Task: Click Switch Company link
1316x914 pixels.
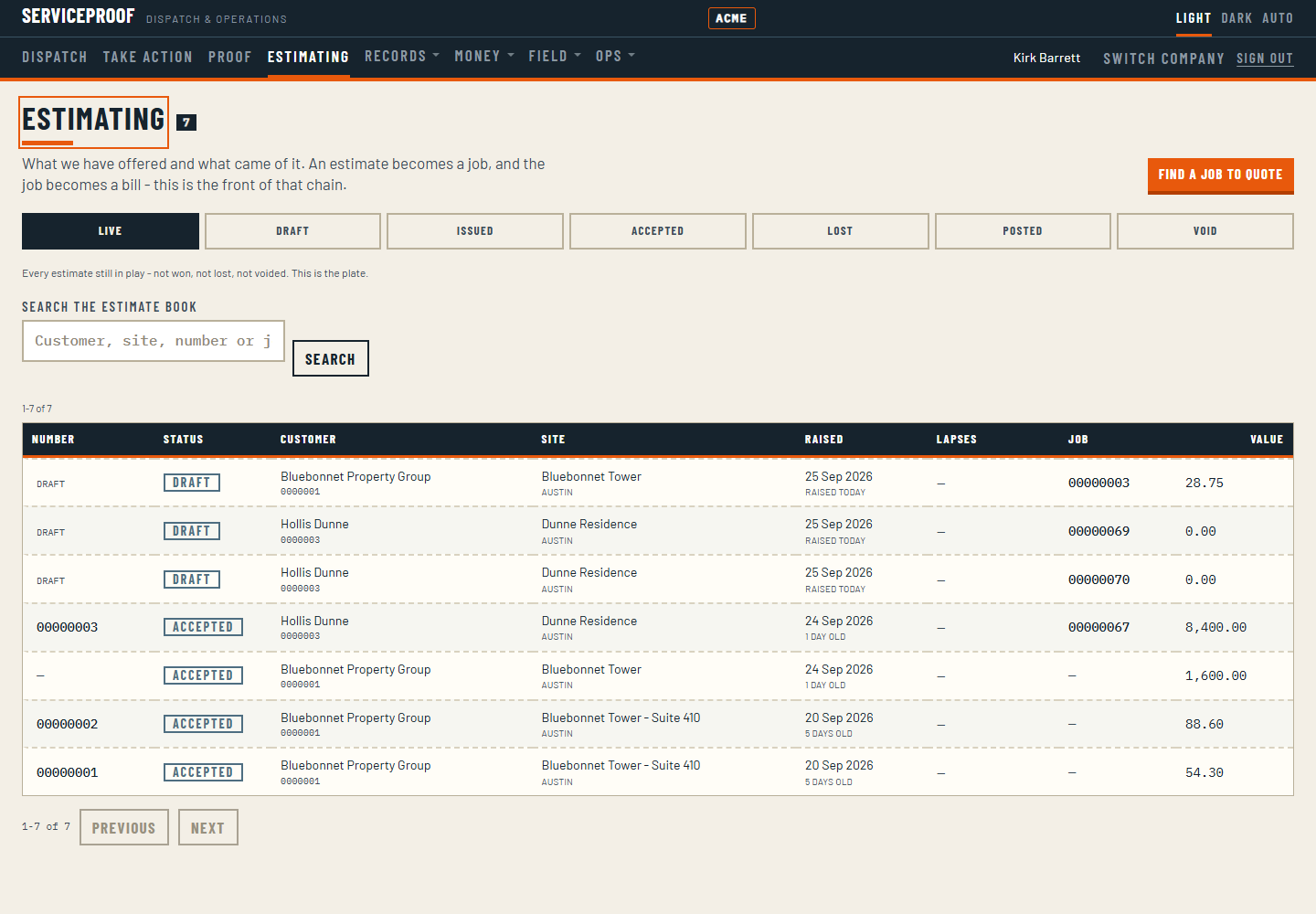Action: click(1163, 58)
